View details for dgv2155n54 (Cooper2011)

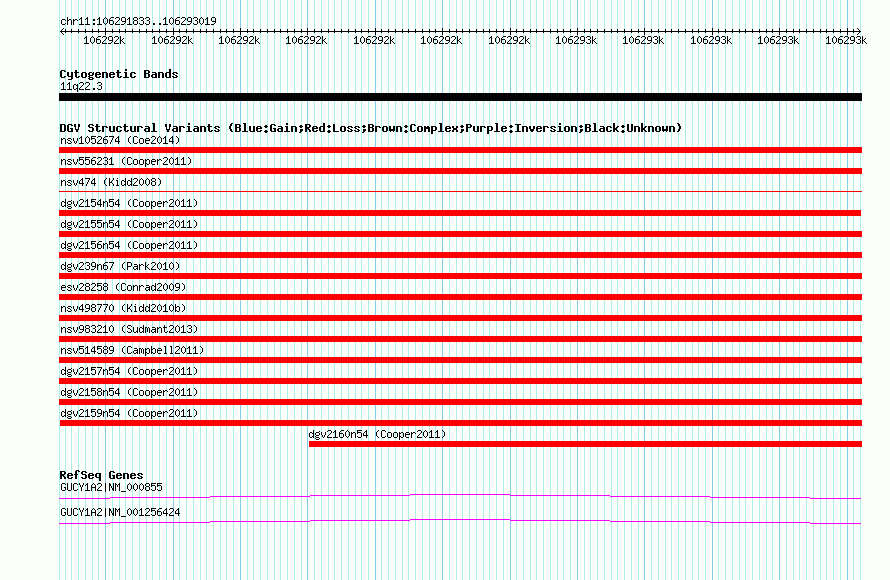(x=460, y=234)
